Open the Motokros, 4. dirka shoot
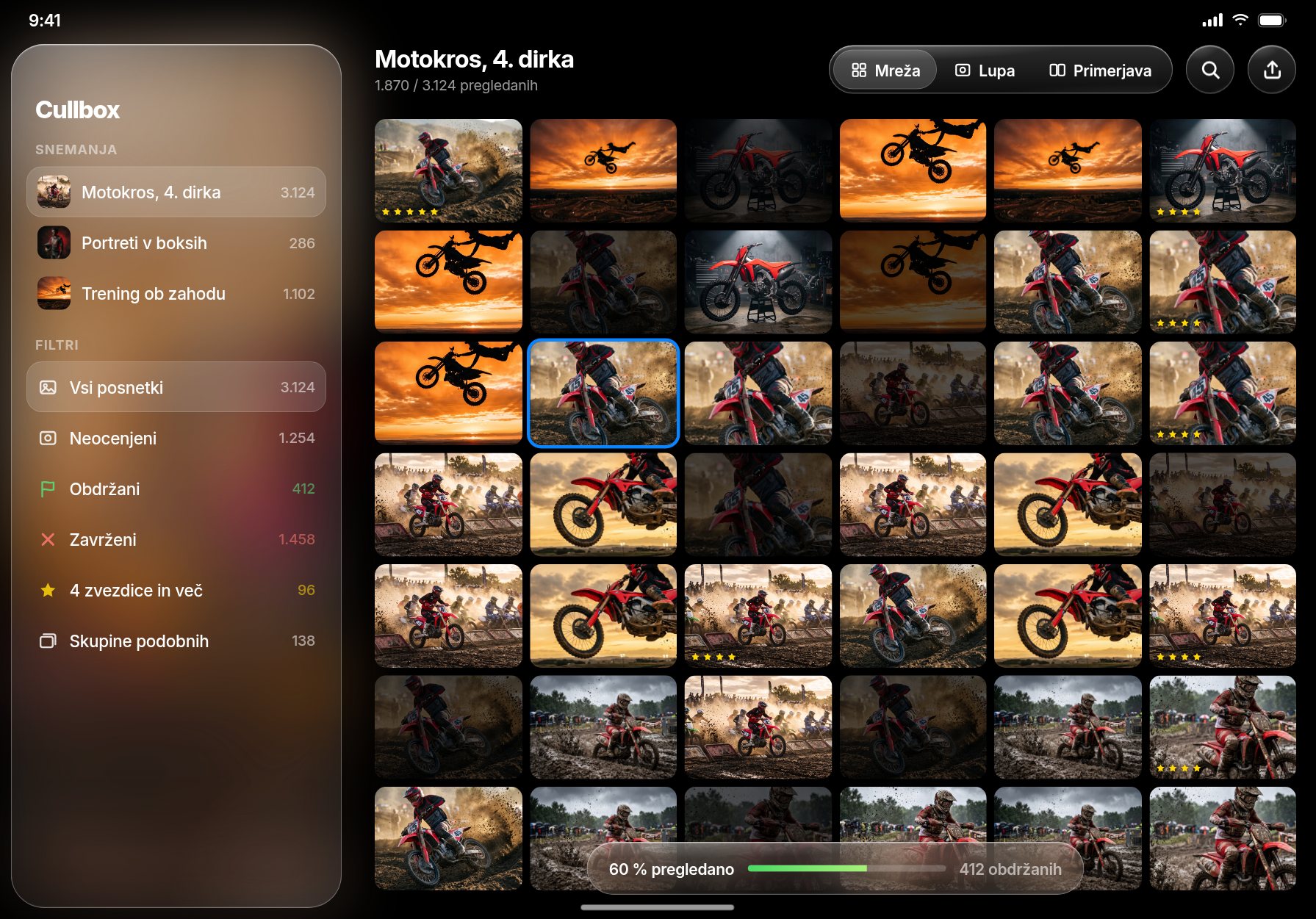Viewport: 1316px width, 919px height. click(x=176, y=192)
